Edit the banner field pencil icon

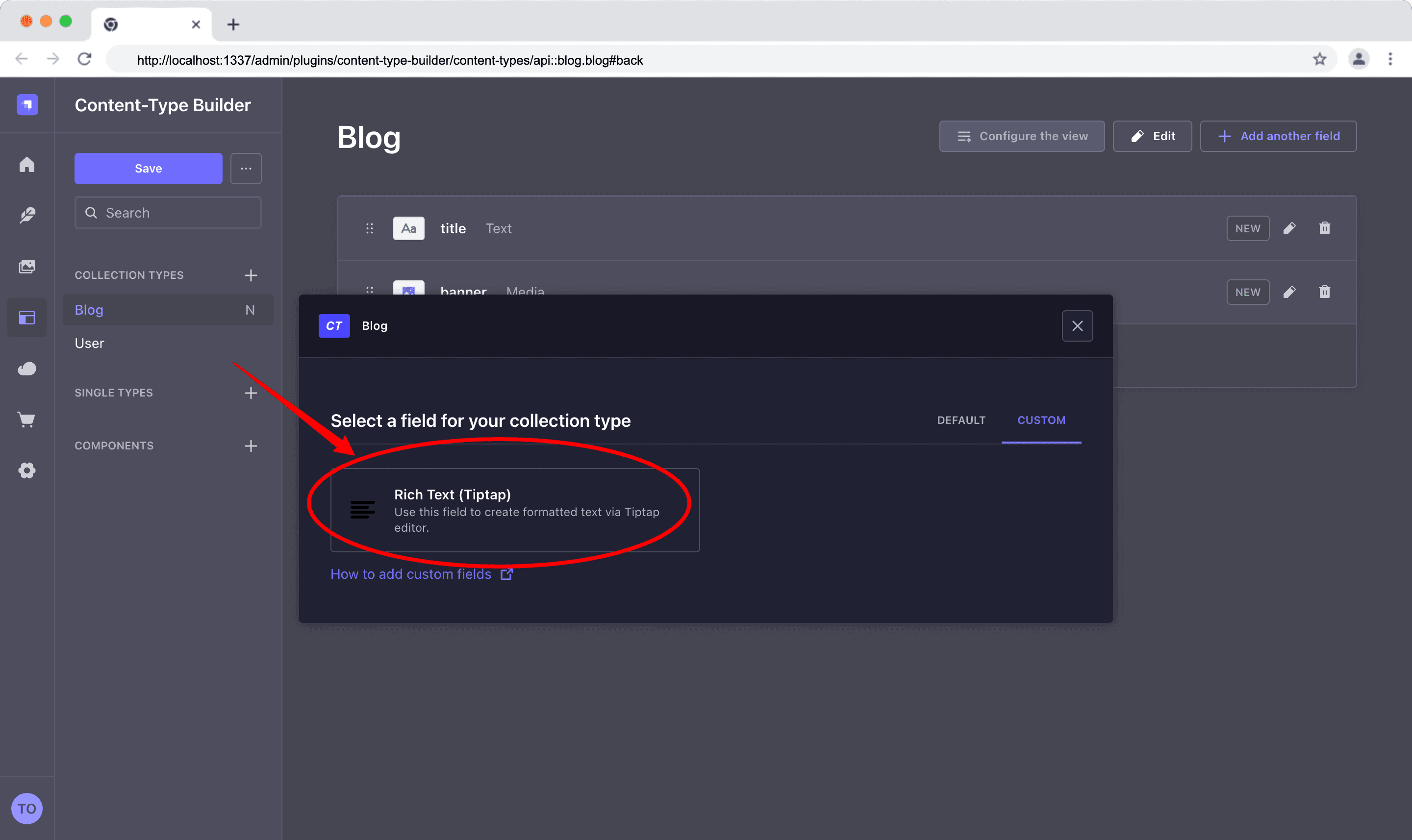(1289, 292)
